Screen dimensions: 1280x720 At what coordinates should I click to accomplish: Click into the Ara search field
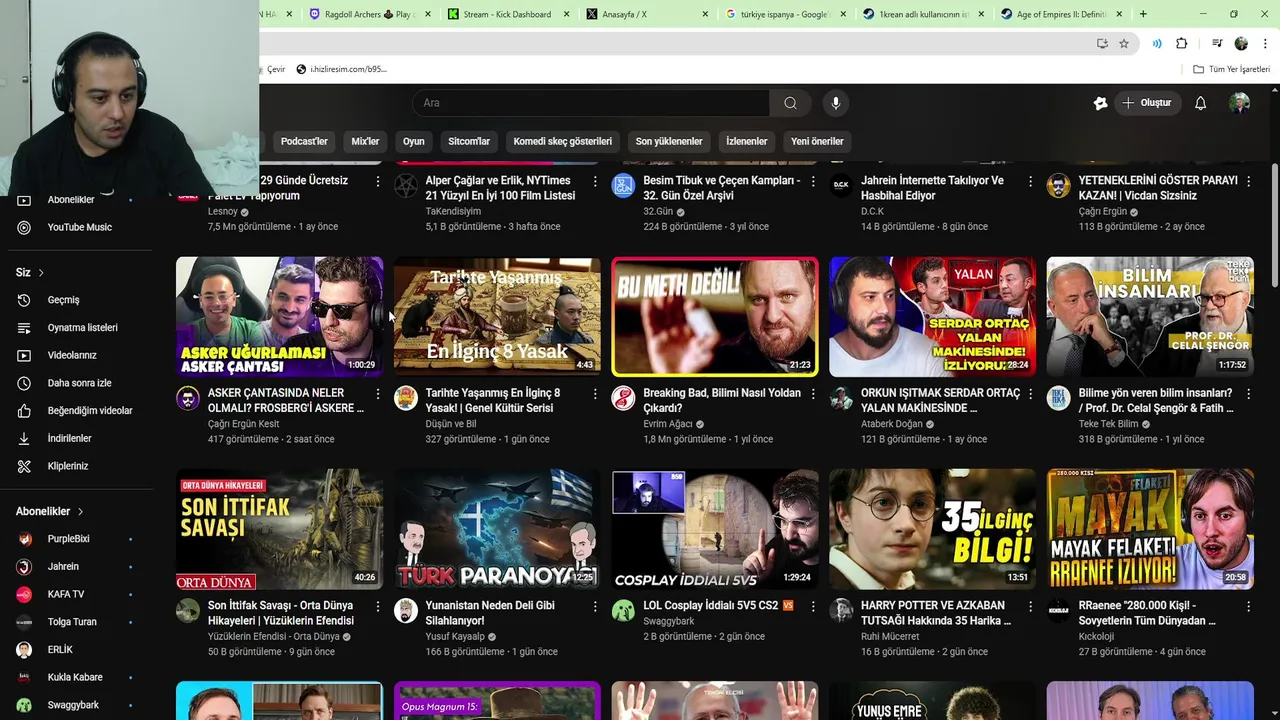click(590, 103)
